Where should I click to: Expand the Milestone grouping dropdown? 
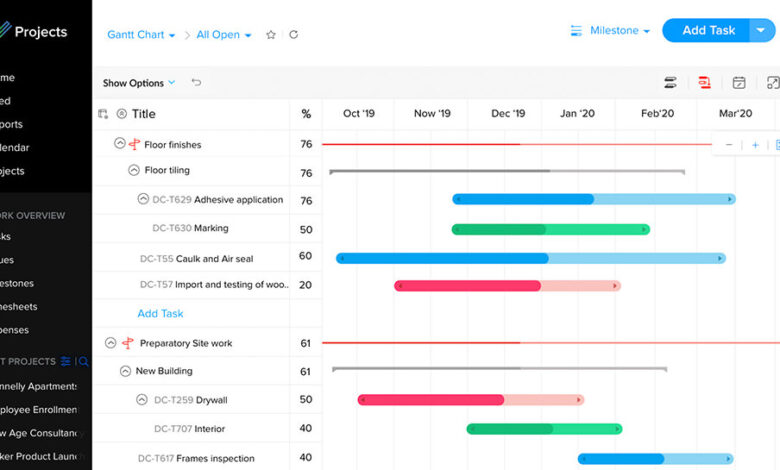tap(610, 31)
